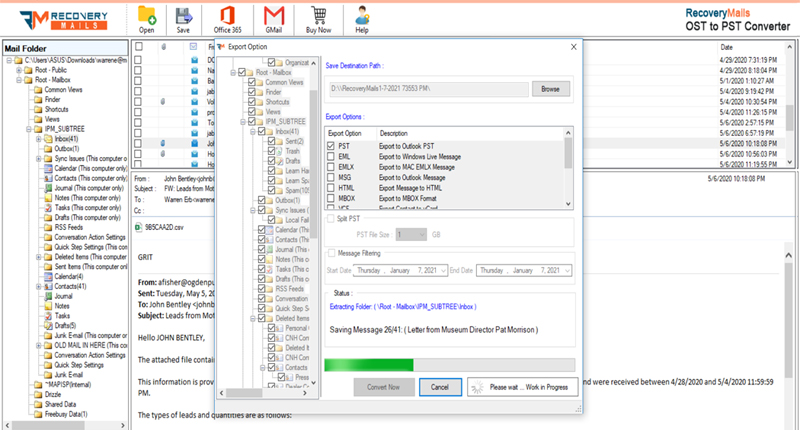Image resolution: width=800 pixels, height=430 pixels.
Task: Select Calendar (This computer only) folder icon
Action: (48, 168)
